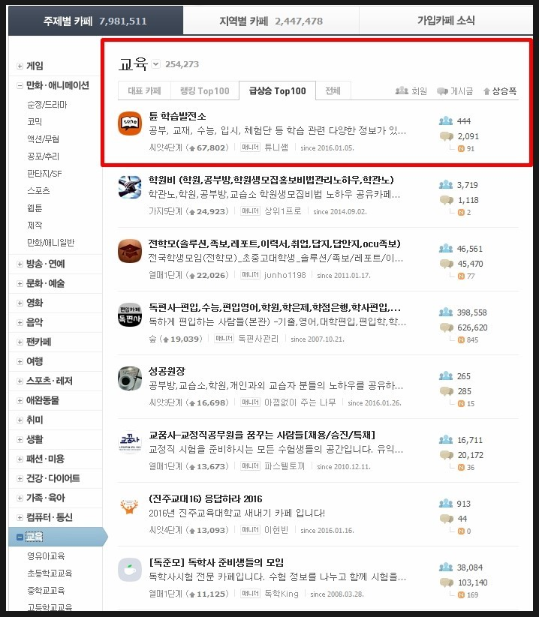This screenshot has height=617, width=539.
Task: Sort by 상승폭 rising rank
Action: click(x=500, y=91)
